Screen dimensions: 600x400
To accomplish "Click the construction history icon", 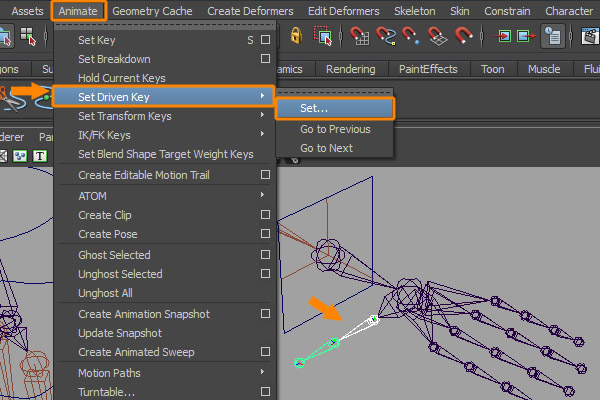I will click(x=552, y=37).
